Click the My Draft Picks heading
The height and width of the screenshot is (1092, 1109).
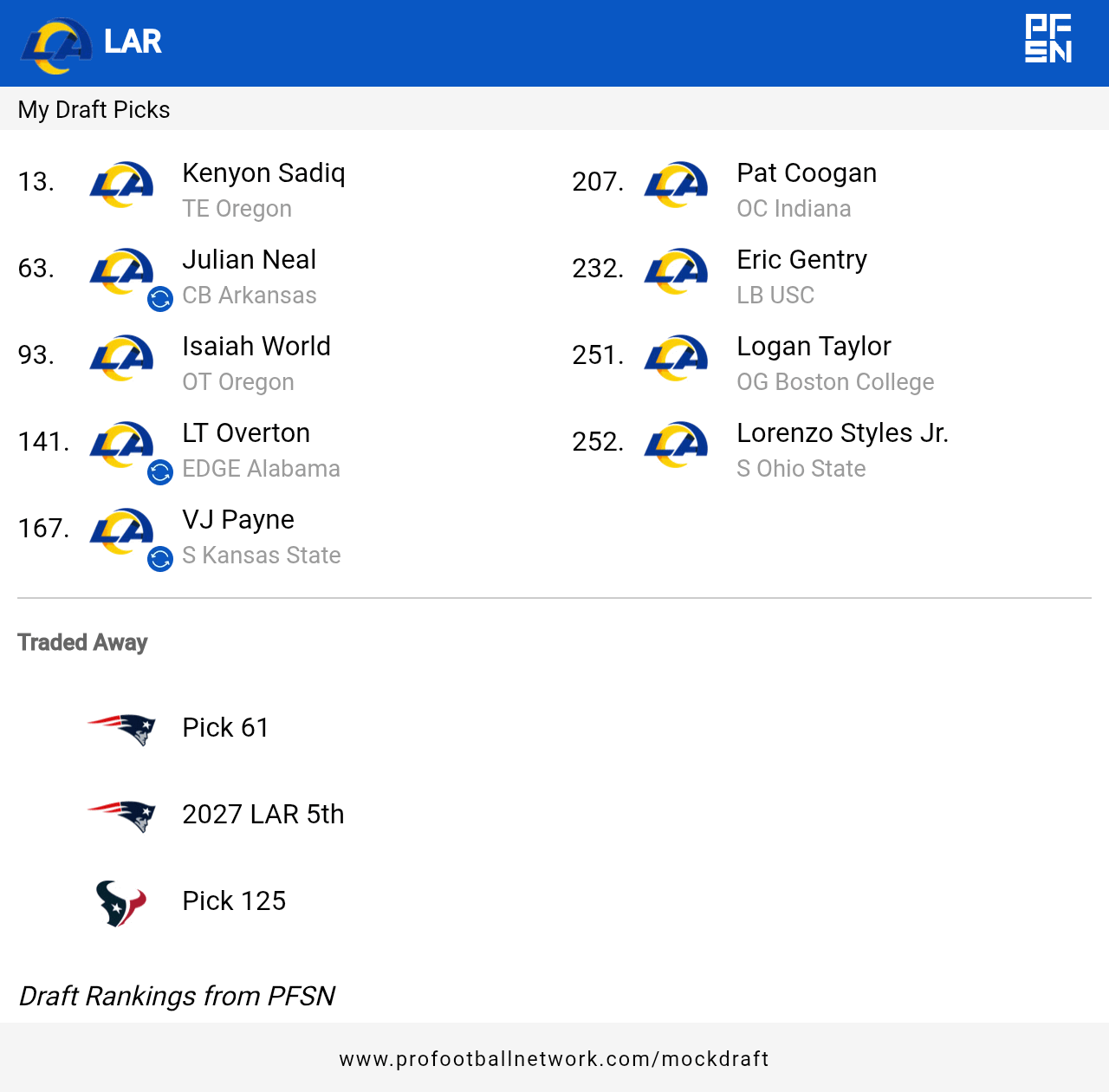point(94,110)
